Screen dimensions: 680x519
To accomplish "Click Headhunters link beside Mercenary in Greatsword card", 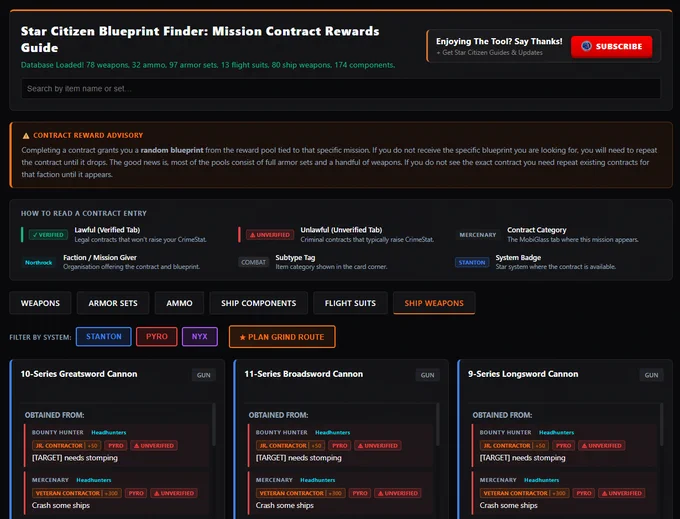I will click(x=94, y=480).
